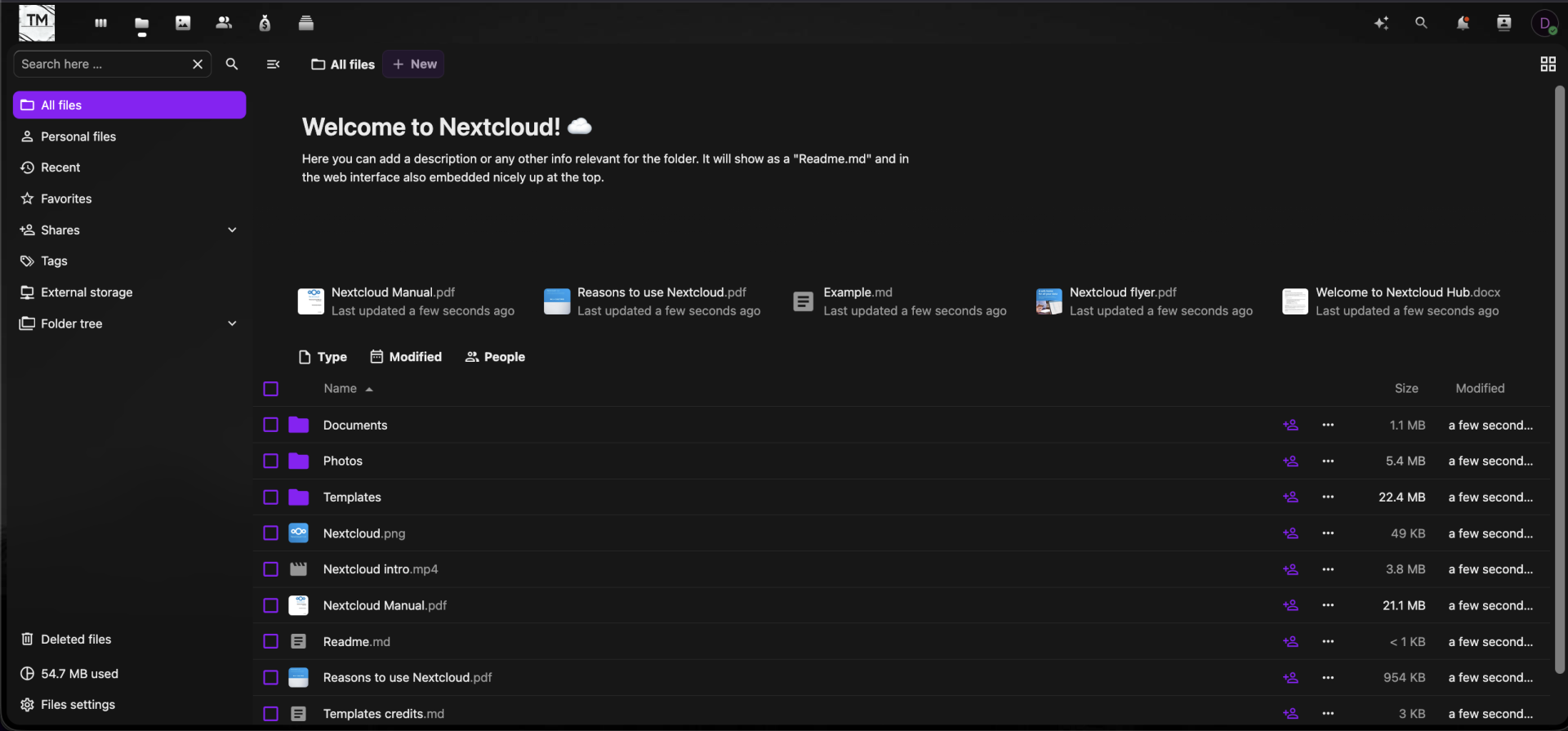The width and height of the screenshot is (1568, 731).
Task: Open the Nextcloud Assistant sparkle icon
Action: tap(1381, 23)
